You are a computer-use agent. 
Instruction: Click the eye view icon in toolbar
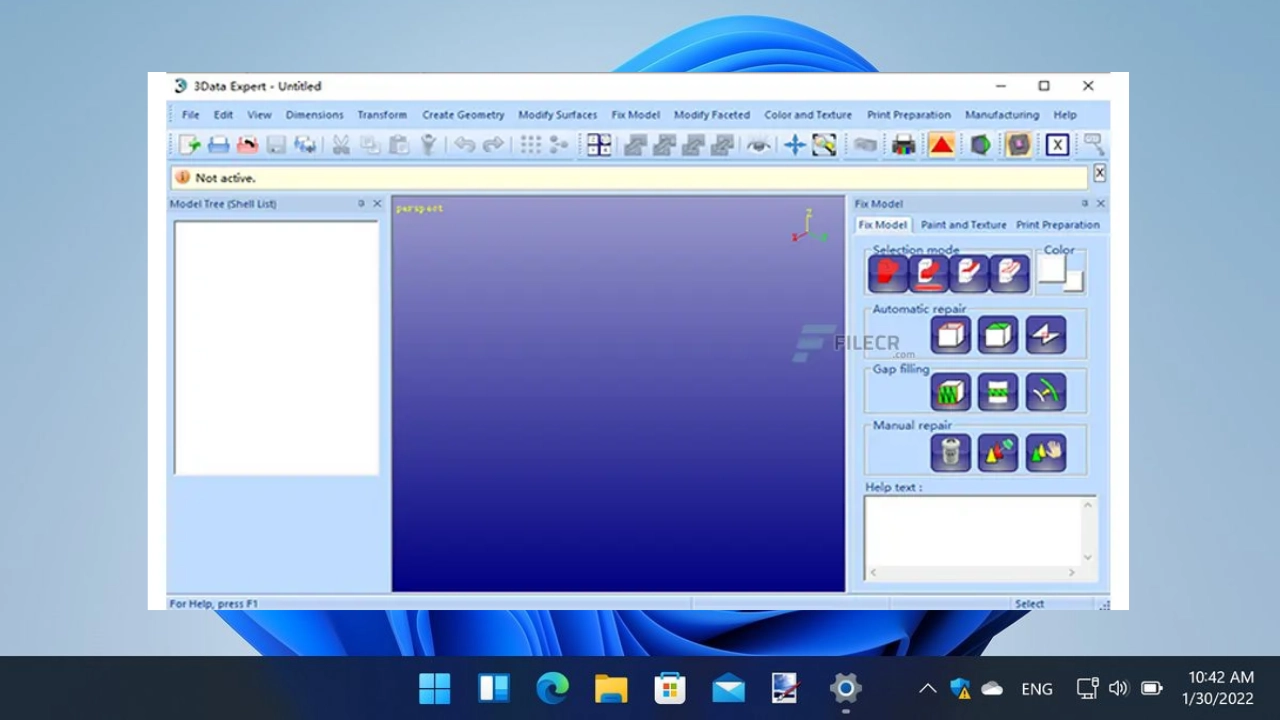click(759, 145)
